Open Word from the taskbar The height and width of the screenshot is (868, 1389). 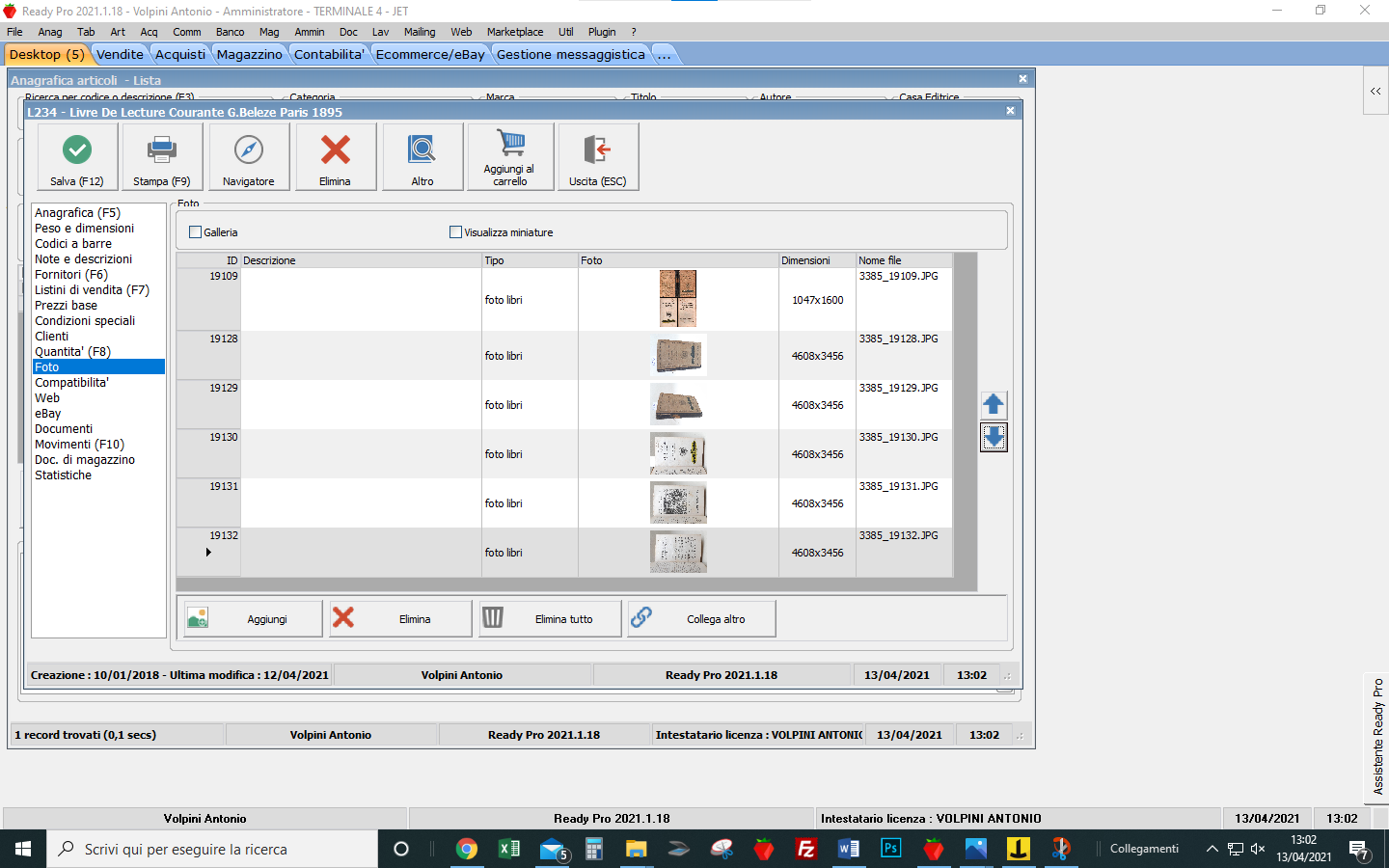[x=848, y=849]
